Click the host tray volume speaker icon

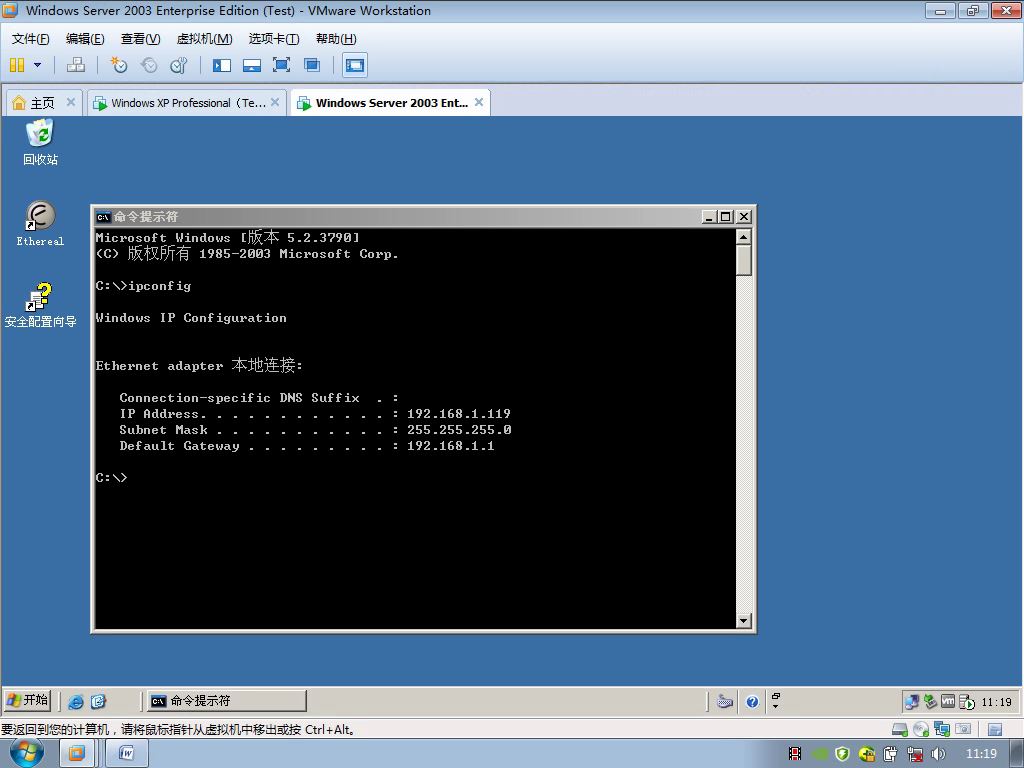coord(938,754)
